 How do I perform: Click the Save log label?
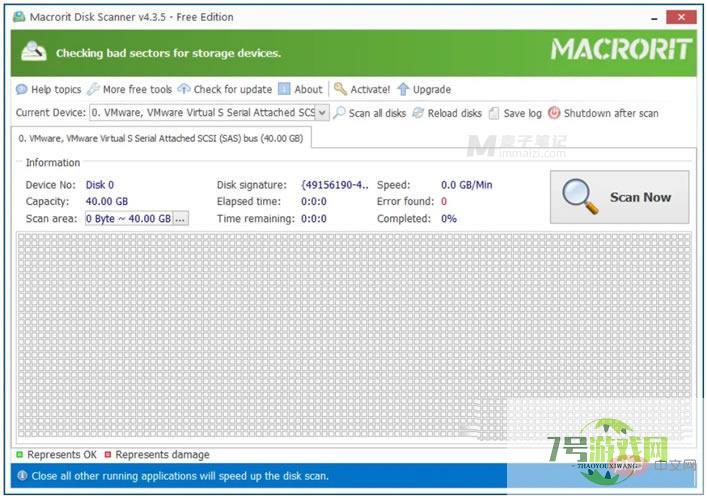click(x=523, y=113)
